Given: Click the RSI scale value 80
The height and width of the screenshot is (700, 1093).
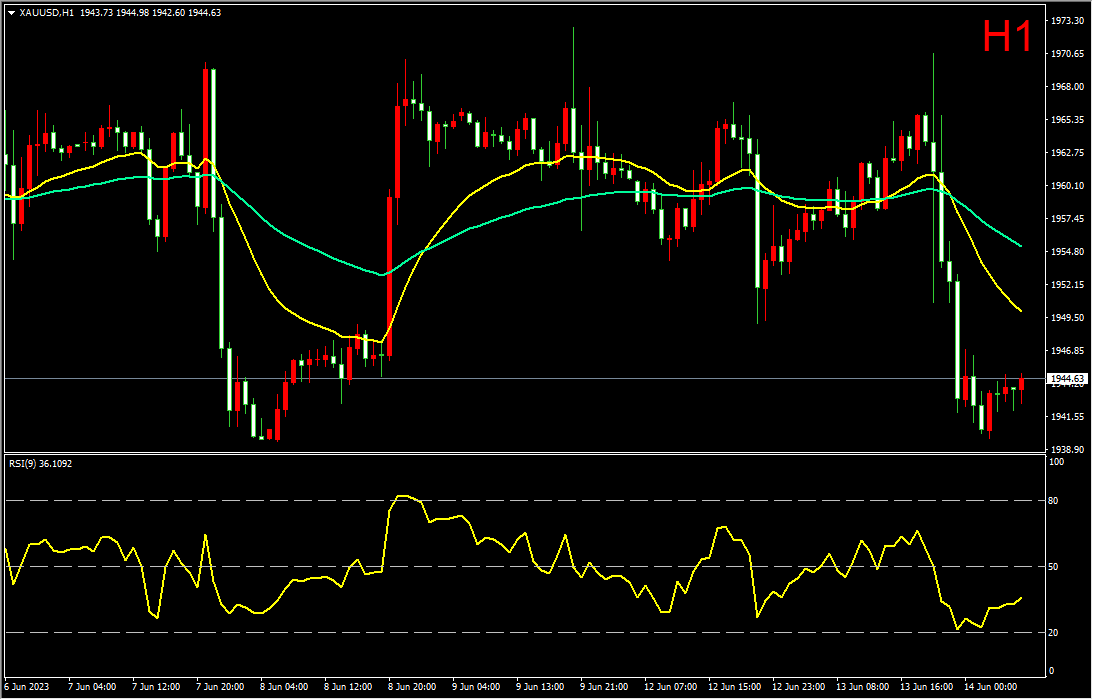Looking at the screenshot, I should 1055,501.
